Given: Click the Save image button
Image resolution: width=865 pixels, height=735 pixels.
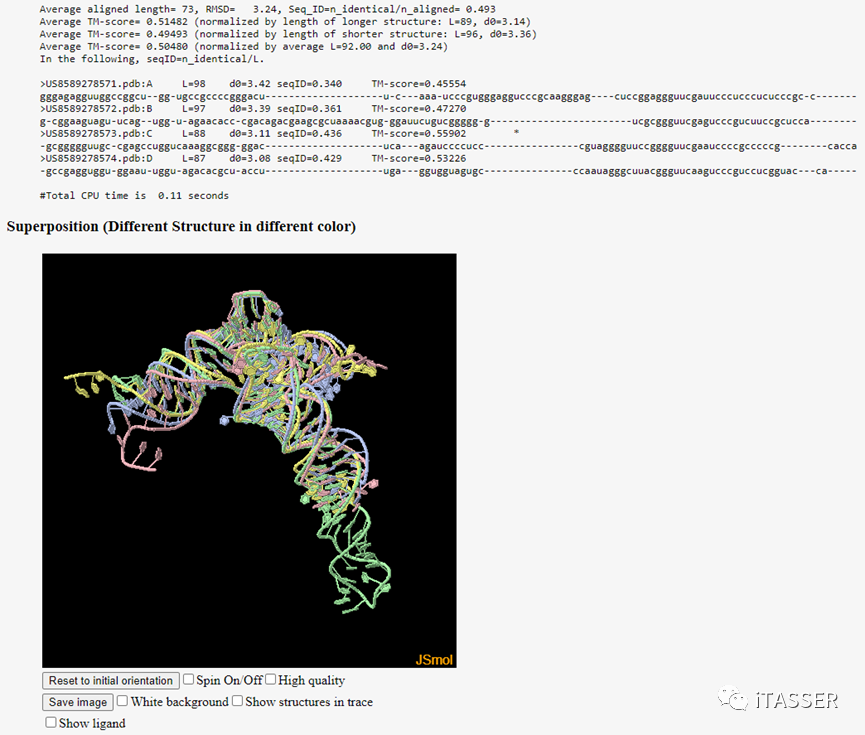Looking at the screenshot, I should coord(78,702).
